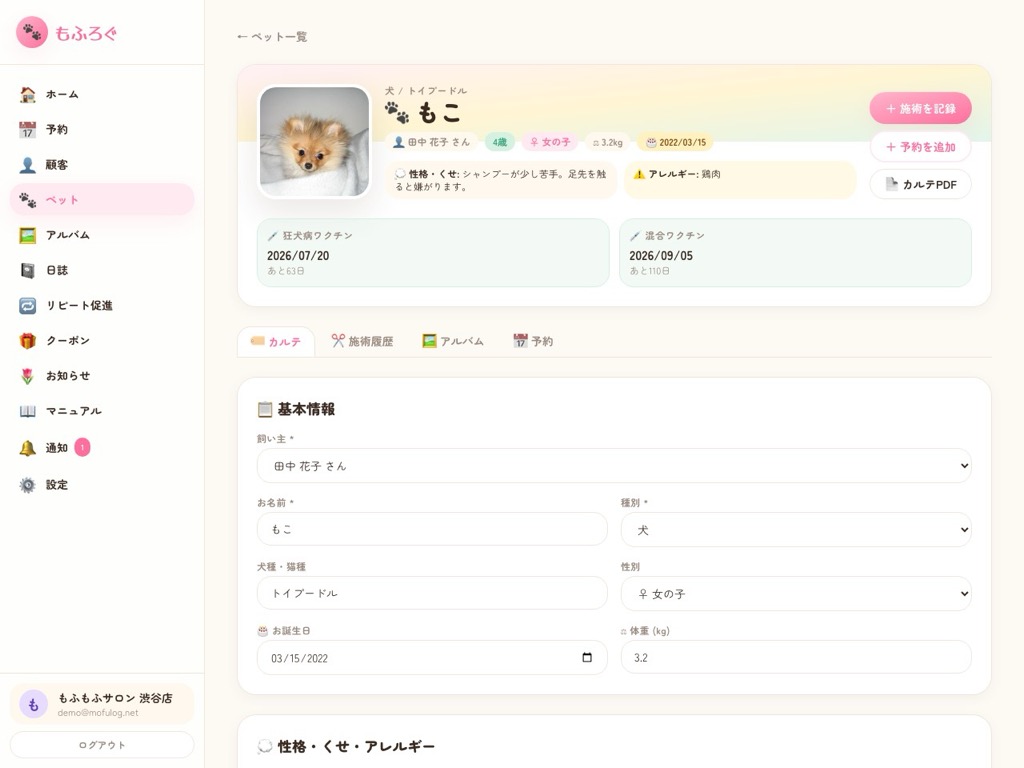
Task: Open クーポン in the sidebar
Action: [102, 341]
